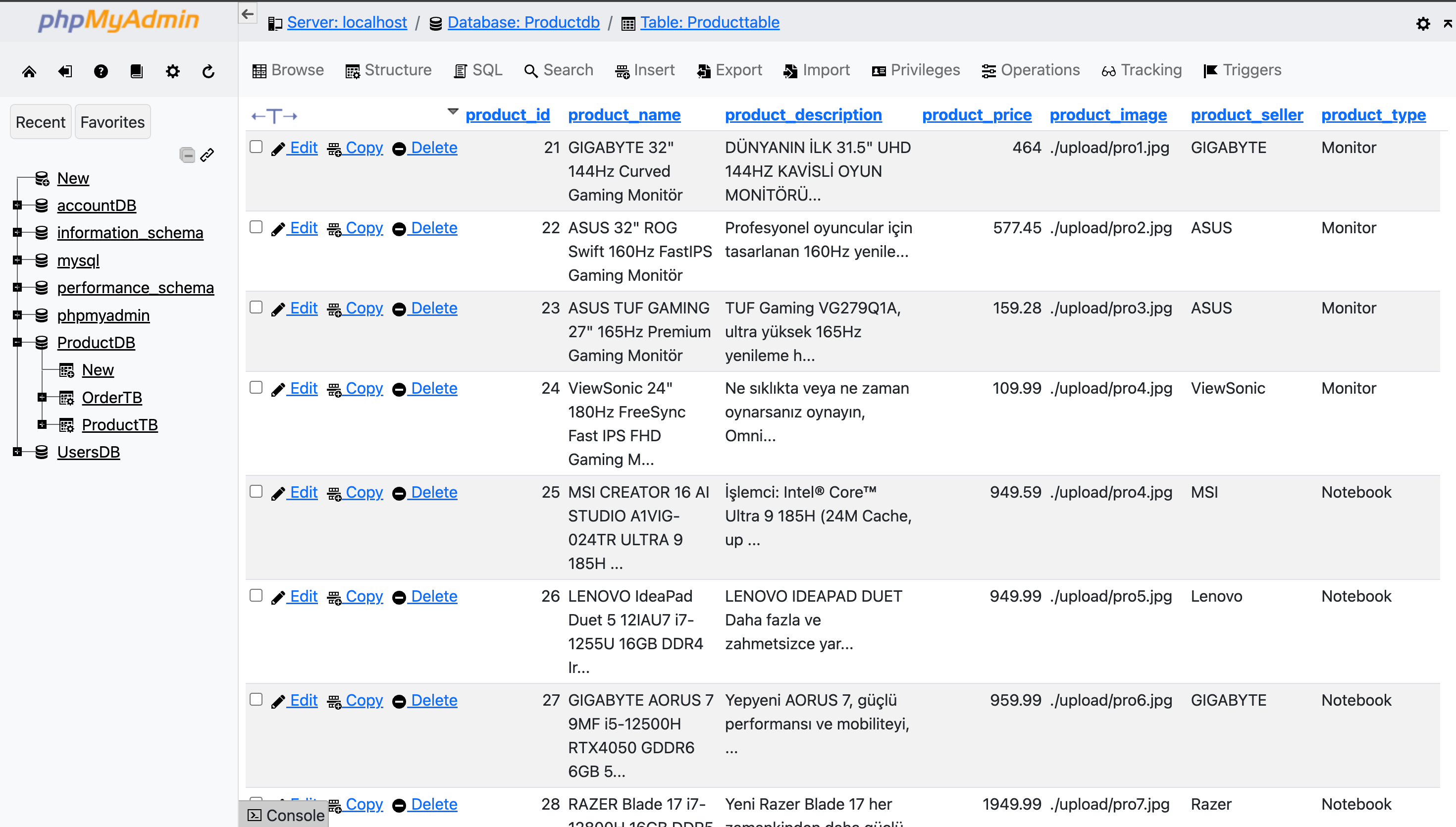Open page settings gear at top right
The image size is (1456, 827).
coord(1422,24)
